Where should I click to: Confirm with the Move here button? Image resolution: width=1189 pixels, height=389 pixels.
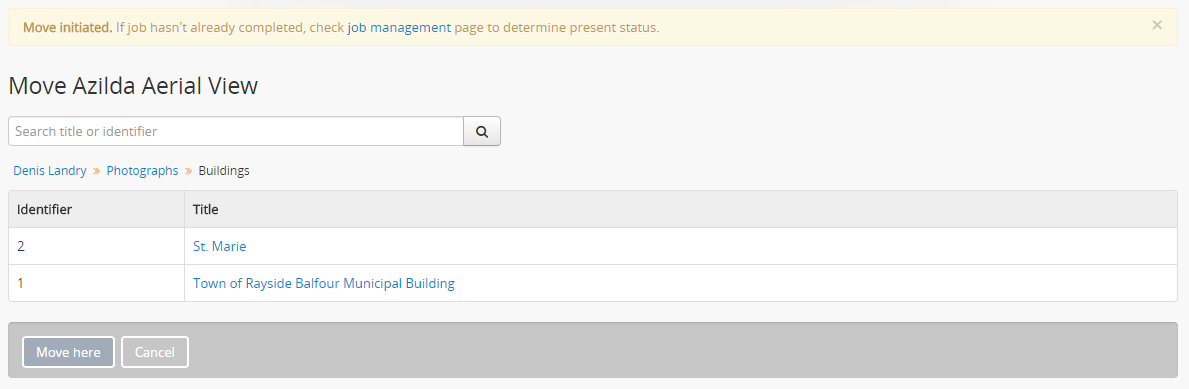tap(68, 352)
